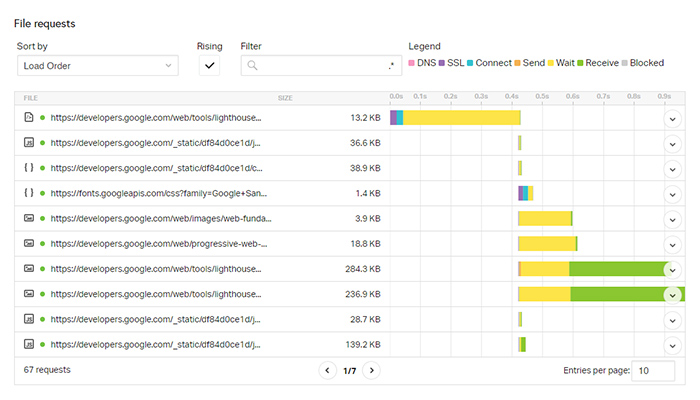Image resolution: width=700 pixels, height=400 pixels.
Task: Click the Entries per page input field
Action: tap(654, 370)
